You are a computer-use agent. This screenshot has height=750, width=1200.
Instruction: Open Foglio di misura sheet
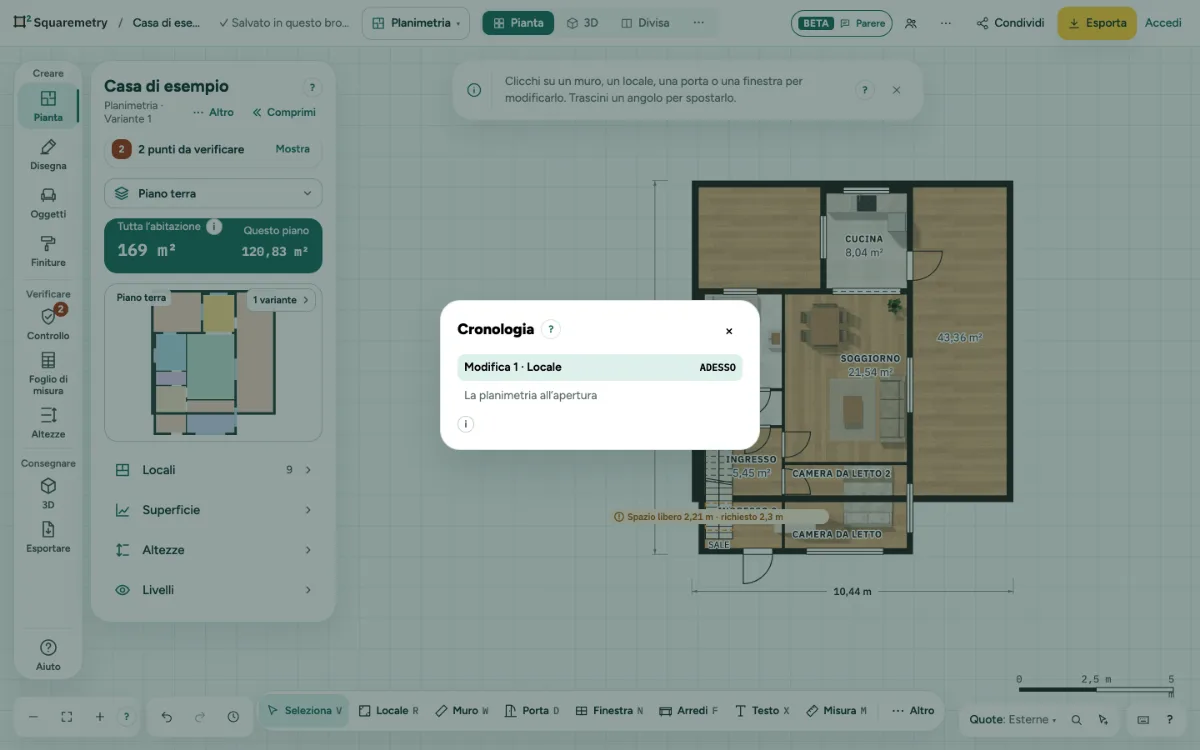click(x=48, y=373)
